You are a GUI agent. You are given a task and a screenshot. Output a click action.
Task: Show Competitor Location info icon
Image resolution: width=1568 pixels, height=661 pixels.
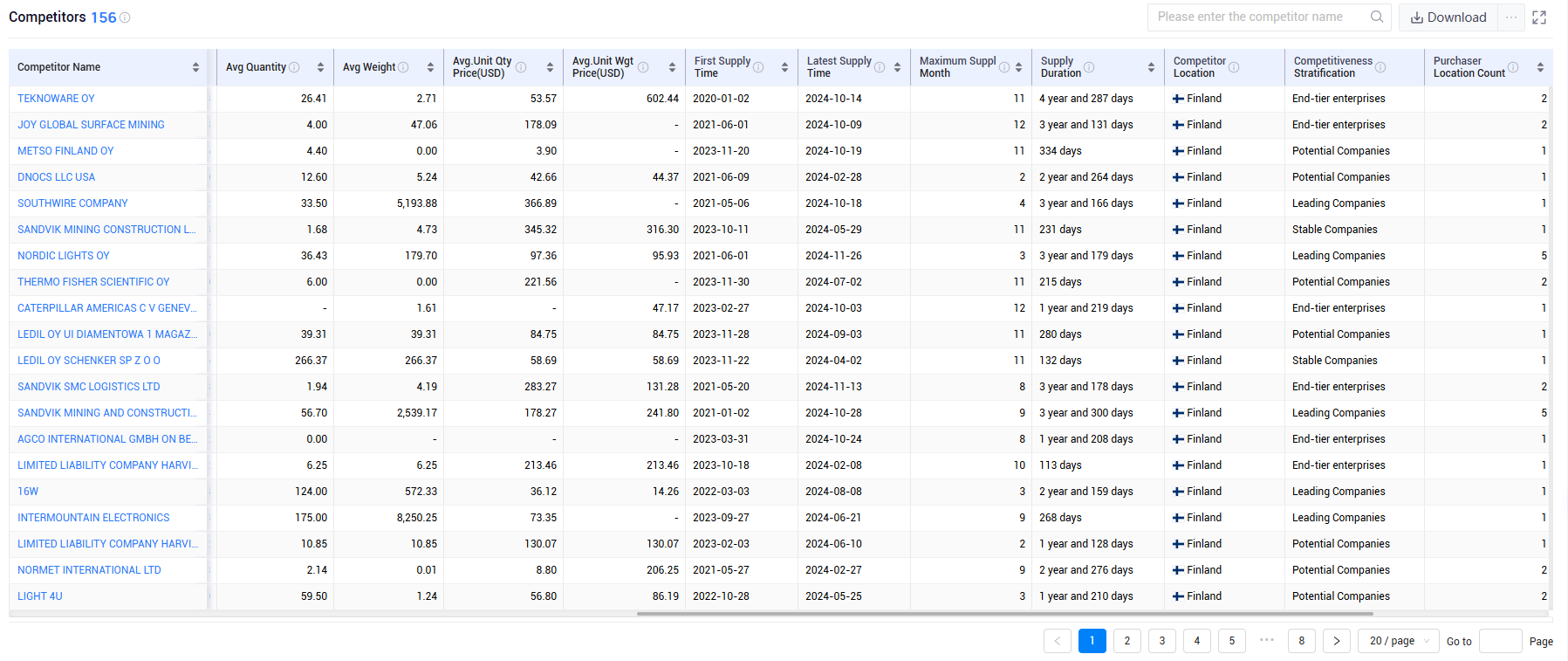point(1234,67)
